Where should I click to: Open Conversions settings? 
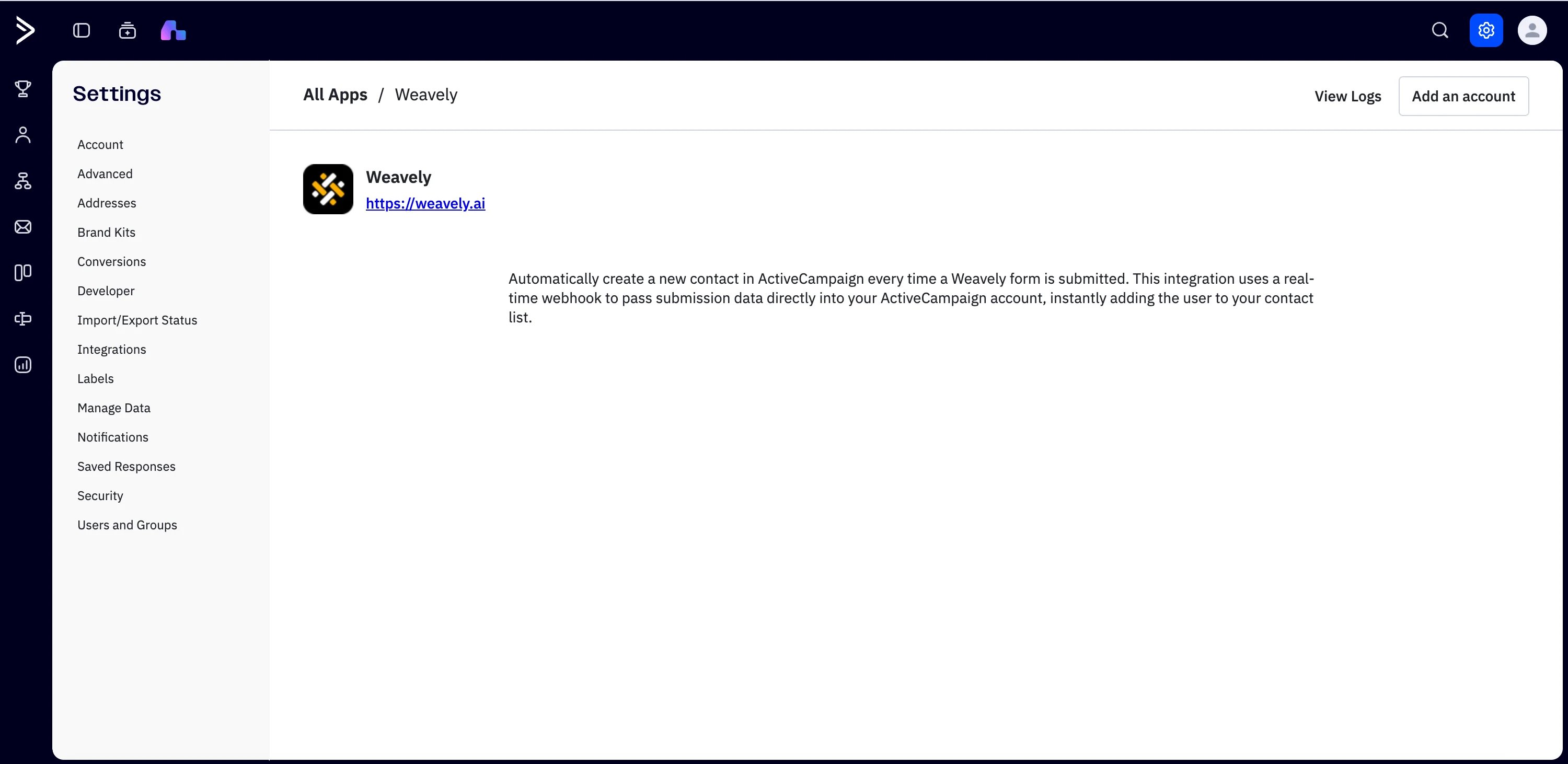111,261
